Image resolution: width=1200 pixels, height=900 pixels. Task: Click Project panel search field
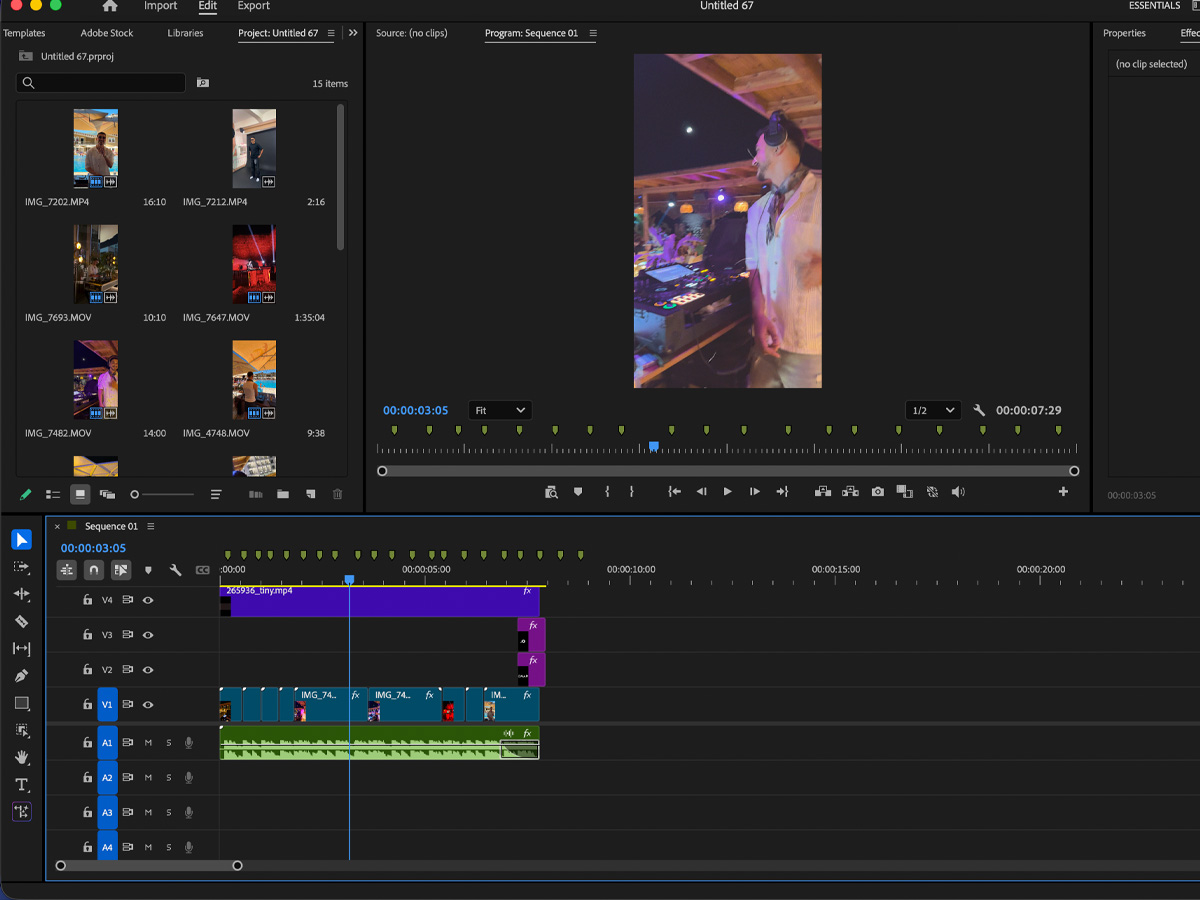pos(101,83)
